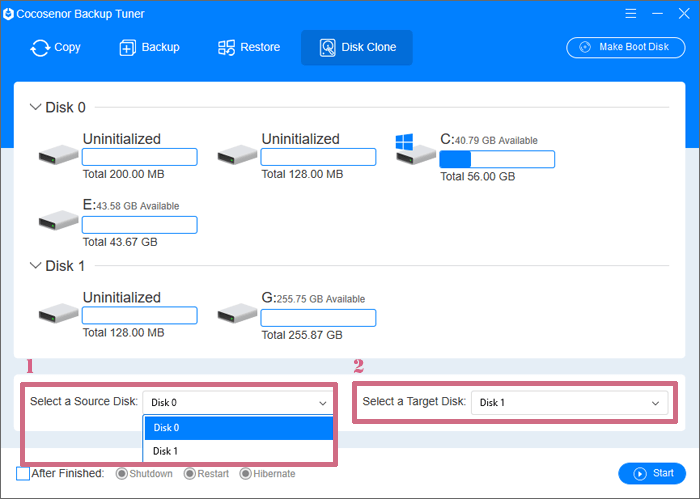
Task: Click the 'After Finished:' label
Action: pyautogui.click(x=68, y=473)
